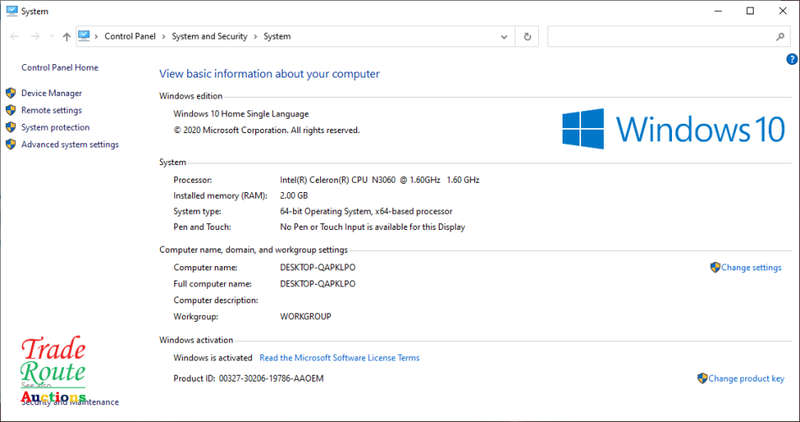Screen dimensions: 800x422
Task: Click the search magnifier icon
Action: (x=780, y=36)
